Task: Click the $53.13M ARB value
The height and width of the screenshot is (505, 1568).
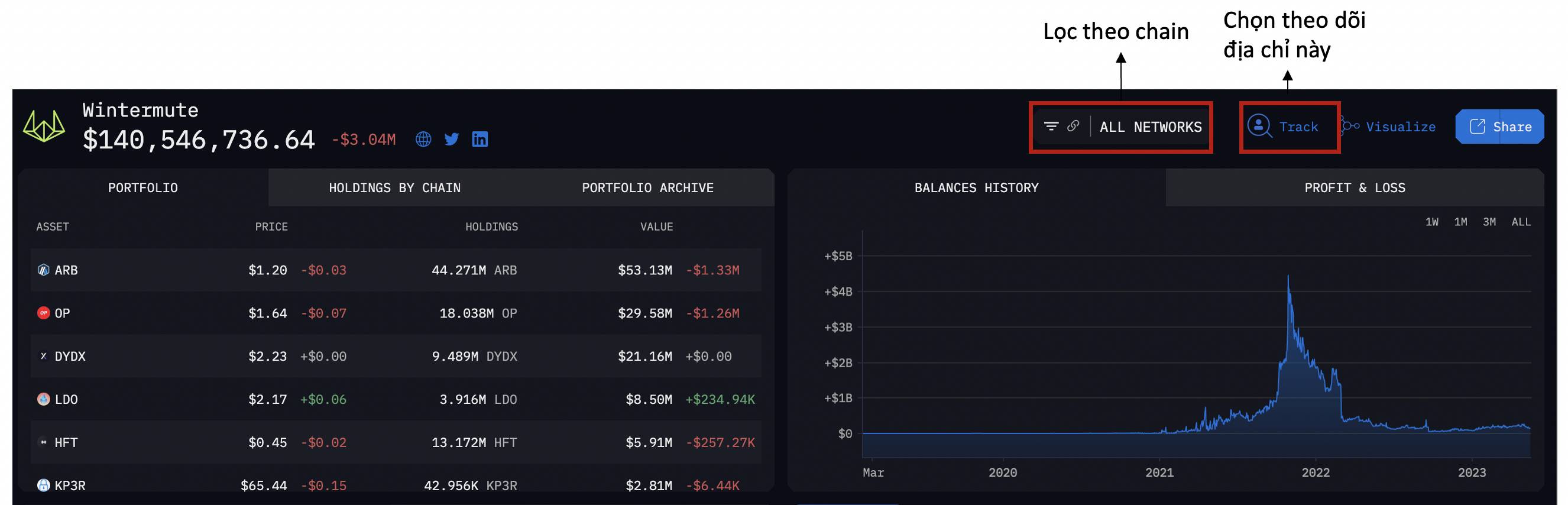Action: point(644,270)
